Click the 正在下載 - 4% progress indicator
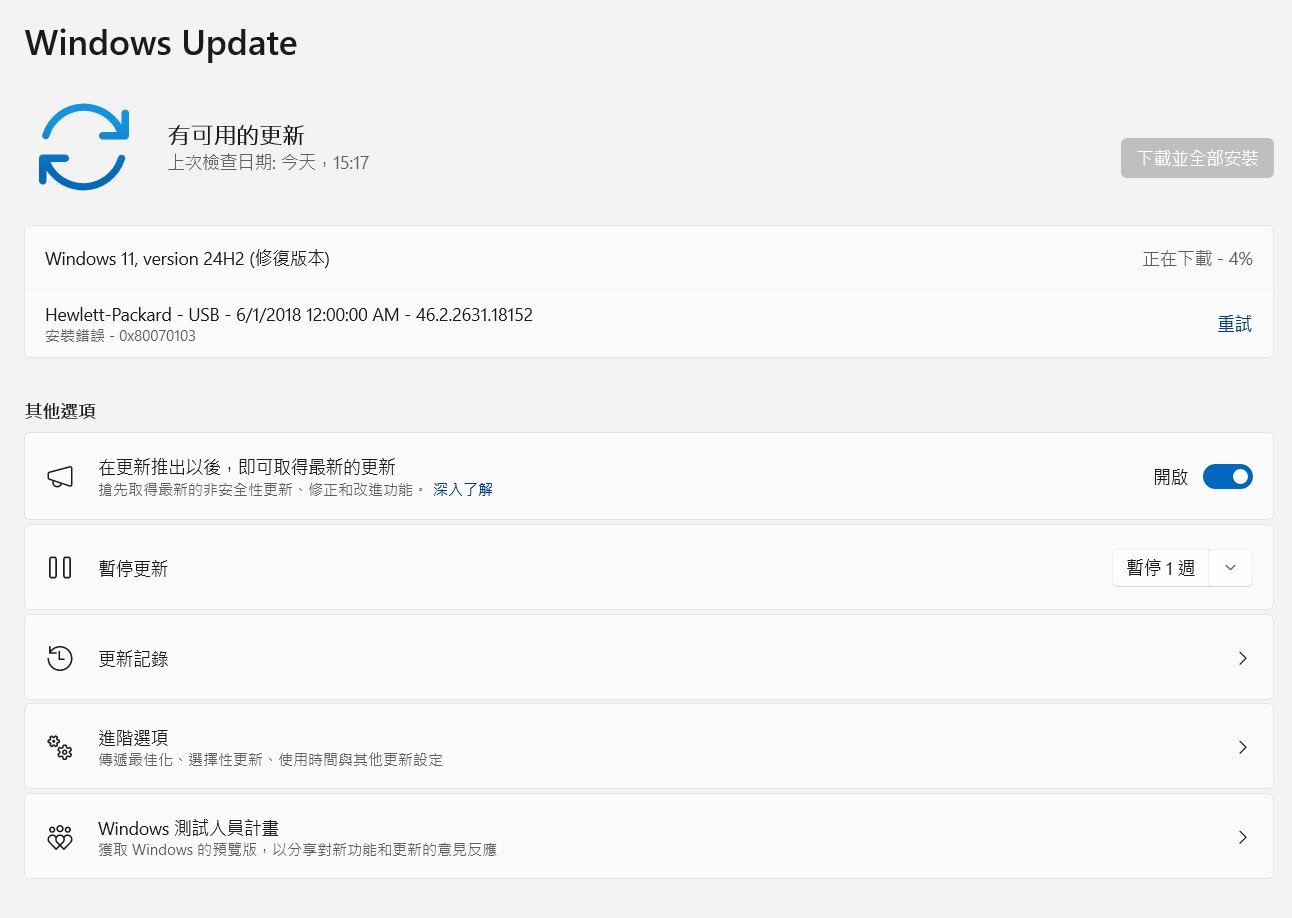Screen dimensions: 1292x918 coord(1197,258)
